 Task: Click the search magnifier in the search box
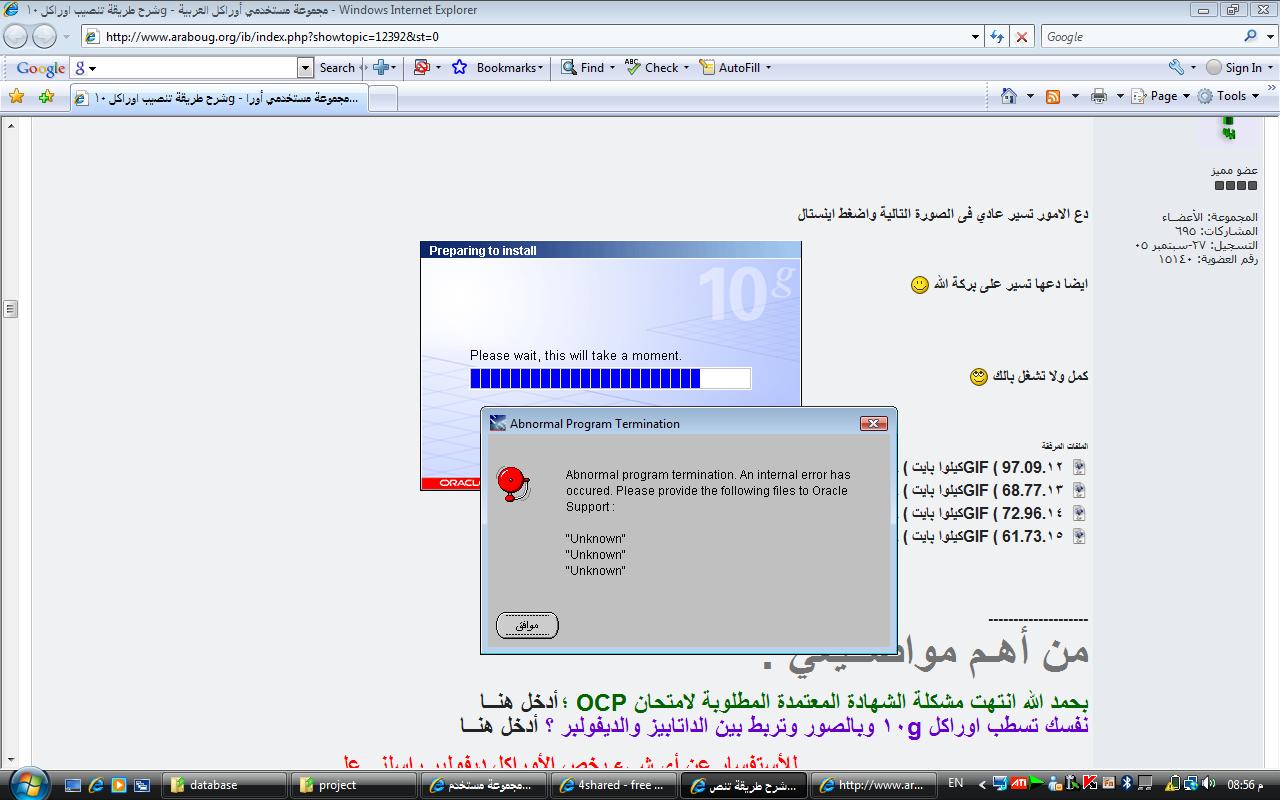pyautogui.click(x=1250, y=36)
